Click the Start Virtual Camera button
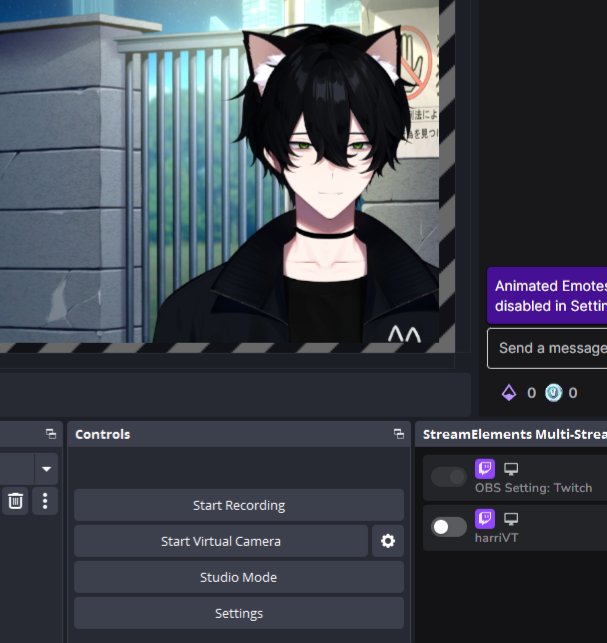This screenshot has width=607, height=643. (x=221, y=541)
